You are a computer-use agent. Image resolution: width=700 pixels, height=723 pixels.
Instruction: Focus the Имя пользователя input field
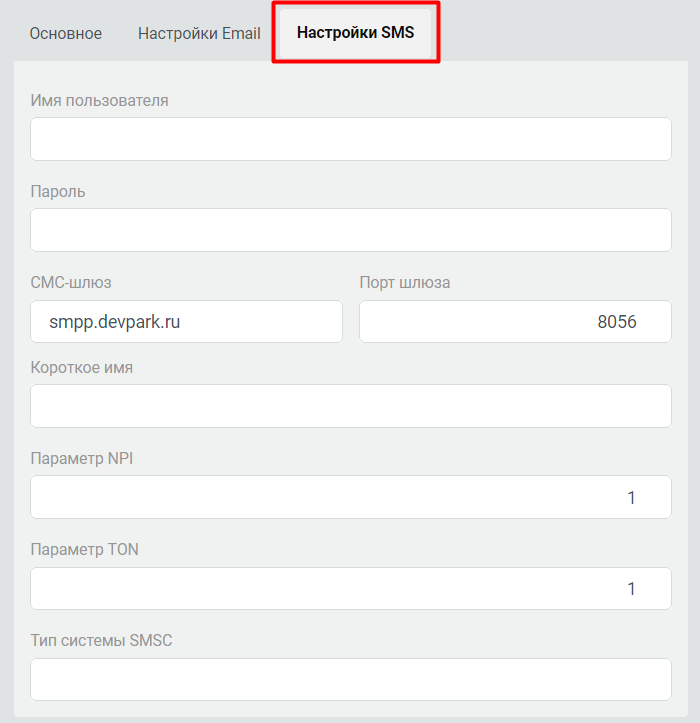click(350, 139)
